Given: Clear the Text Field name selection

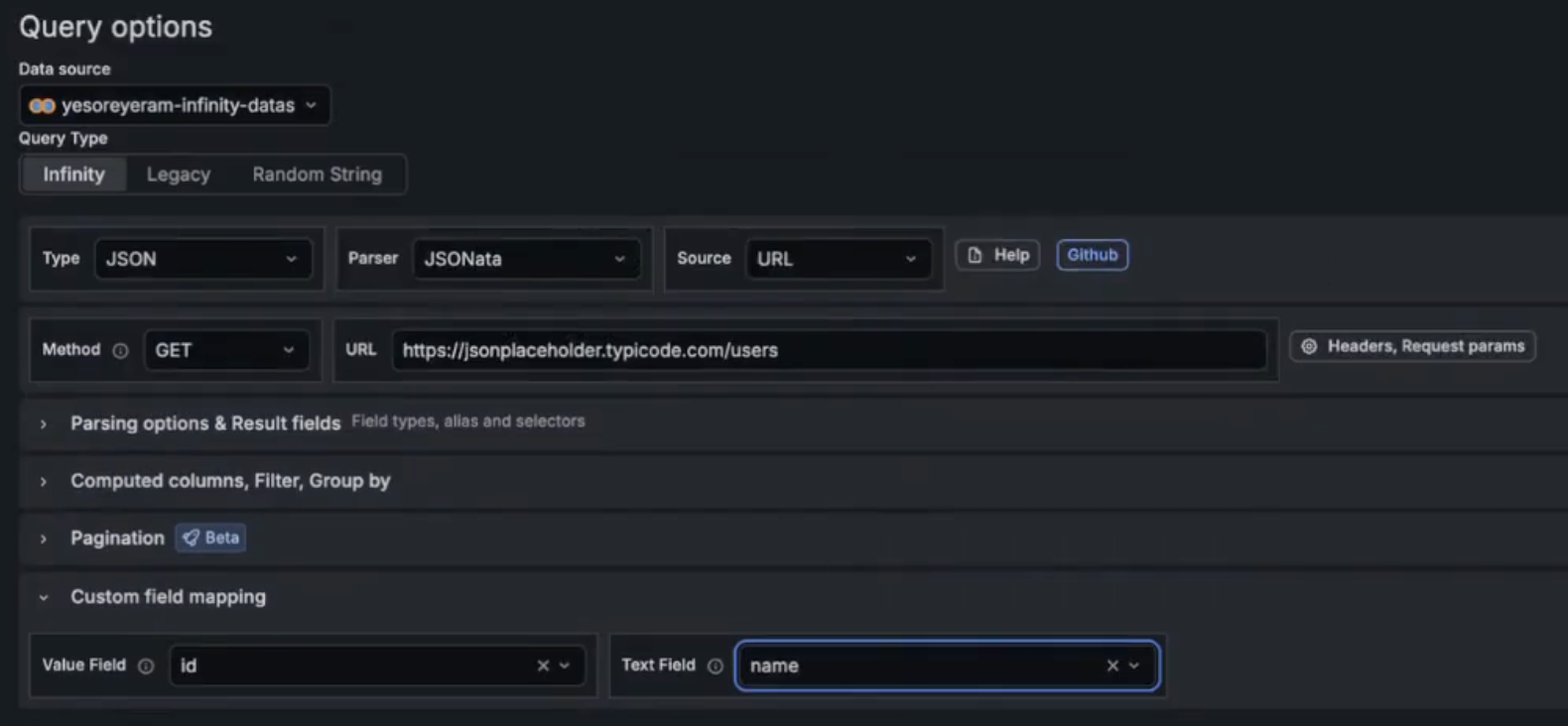Looking at the screenshot, I should pyautogui.click(x=1111, y=665).
